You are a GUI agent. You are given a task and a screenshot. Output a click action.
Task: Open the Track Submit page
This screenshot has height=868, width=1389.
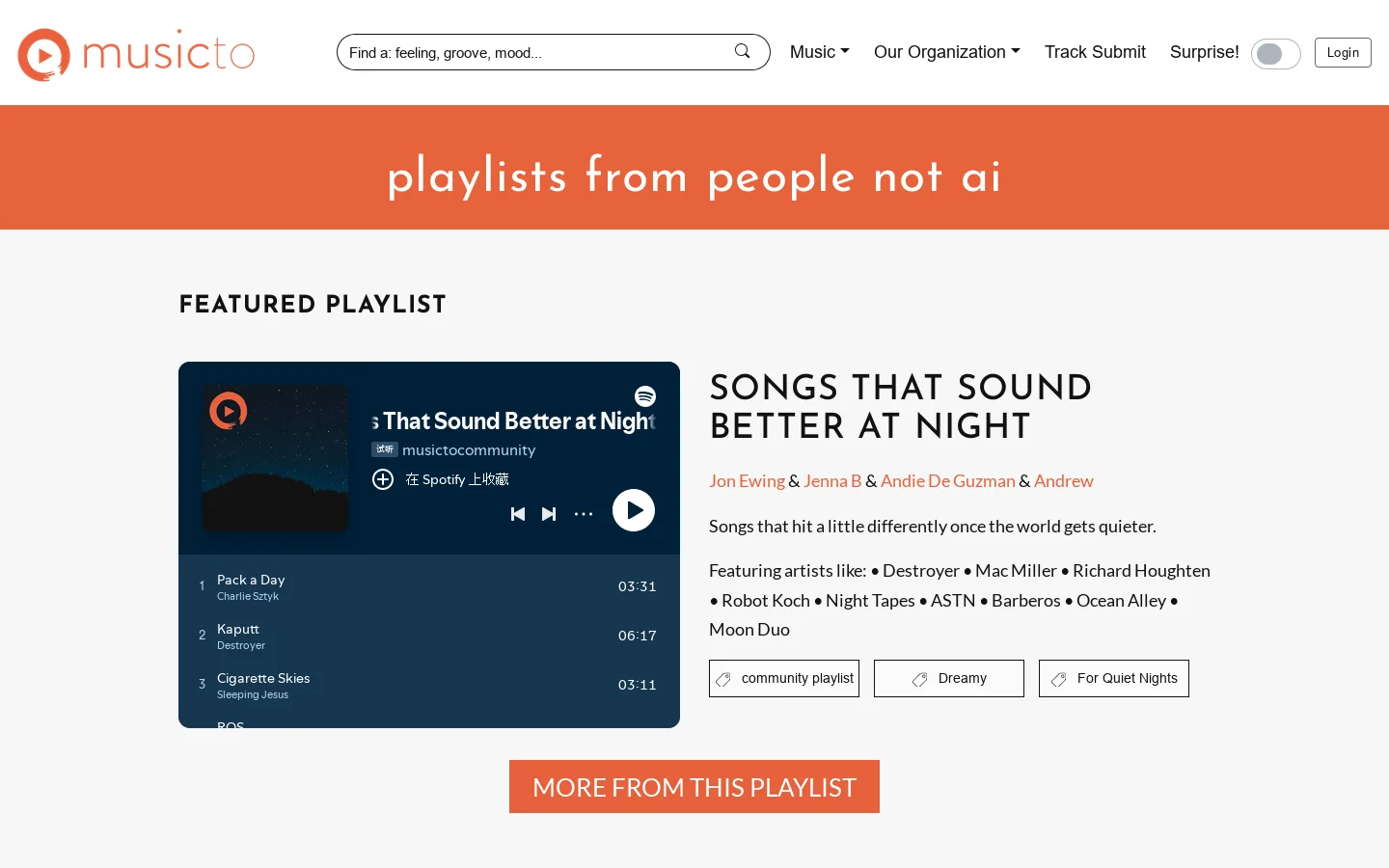(x=1095, y=52)
